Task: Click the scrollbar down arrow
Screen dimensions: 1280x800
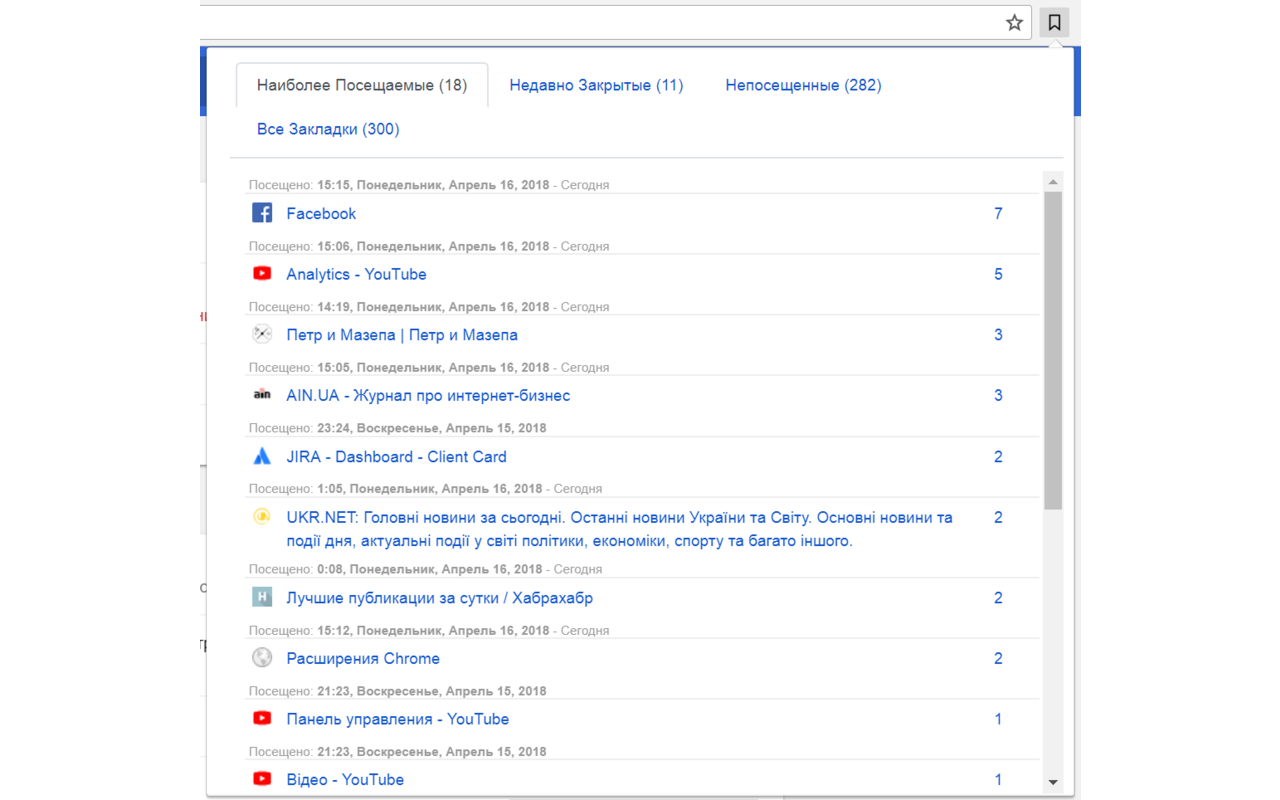Action: (1052, 782)
